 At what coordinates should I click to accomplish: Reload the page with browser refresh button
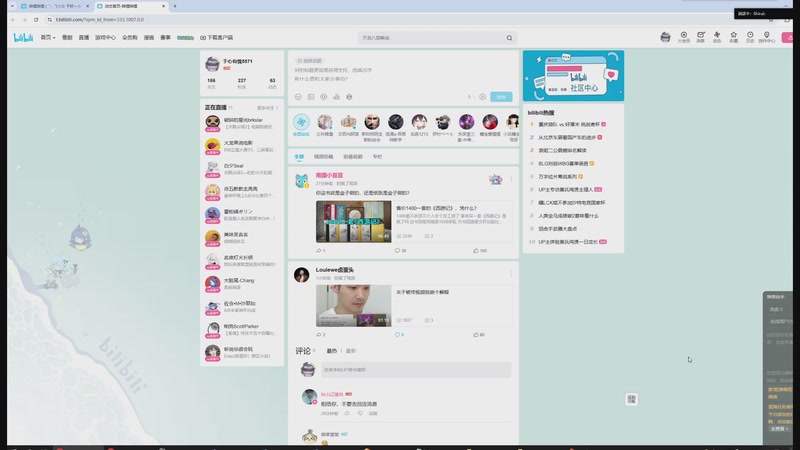[x=36, y=19]
